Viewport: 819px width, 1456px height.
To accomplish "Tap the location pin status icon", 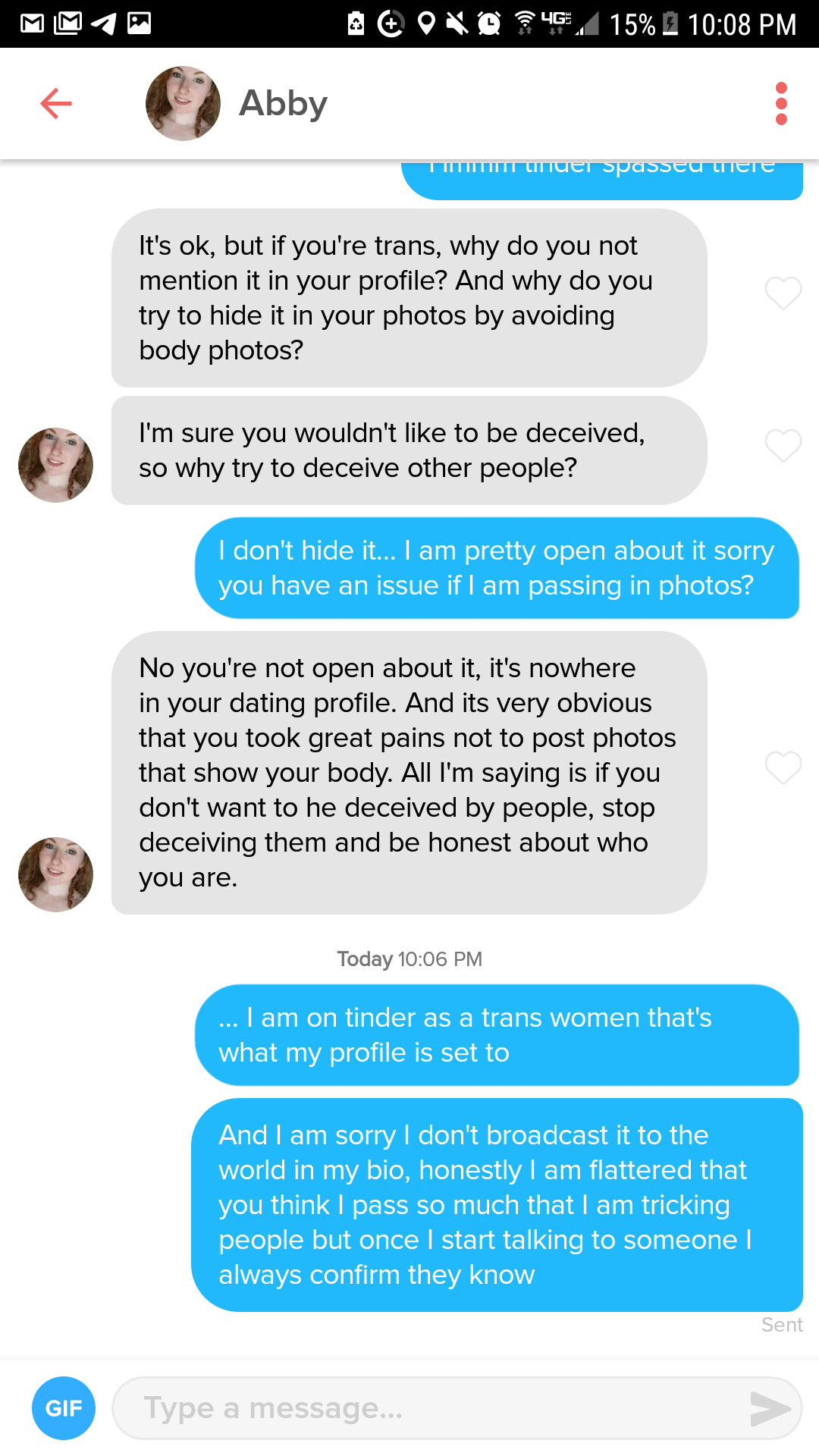I will 427,24.
